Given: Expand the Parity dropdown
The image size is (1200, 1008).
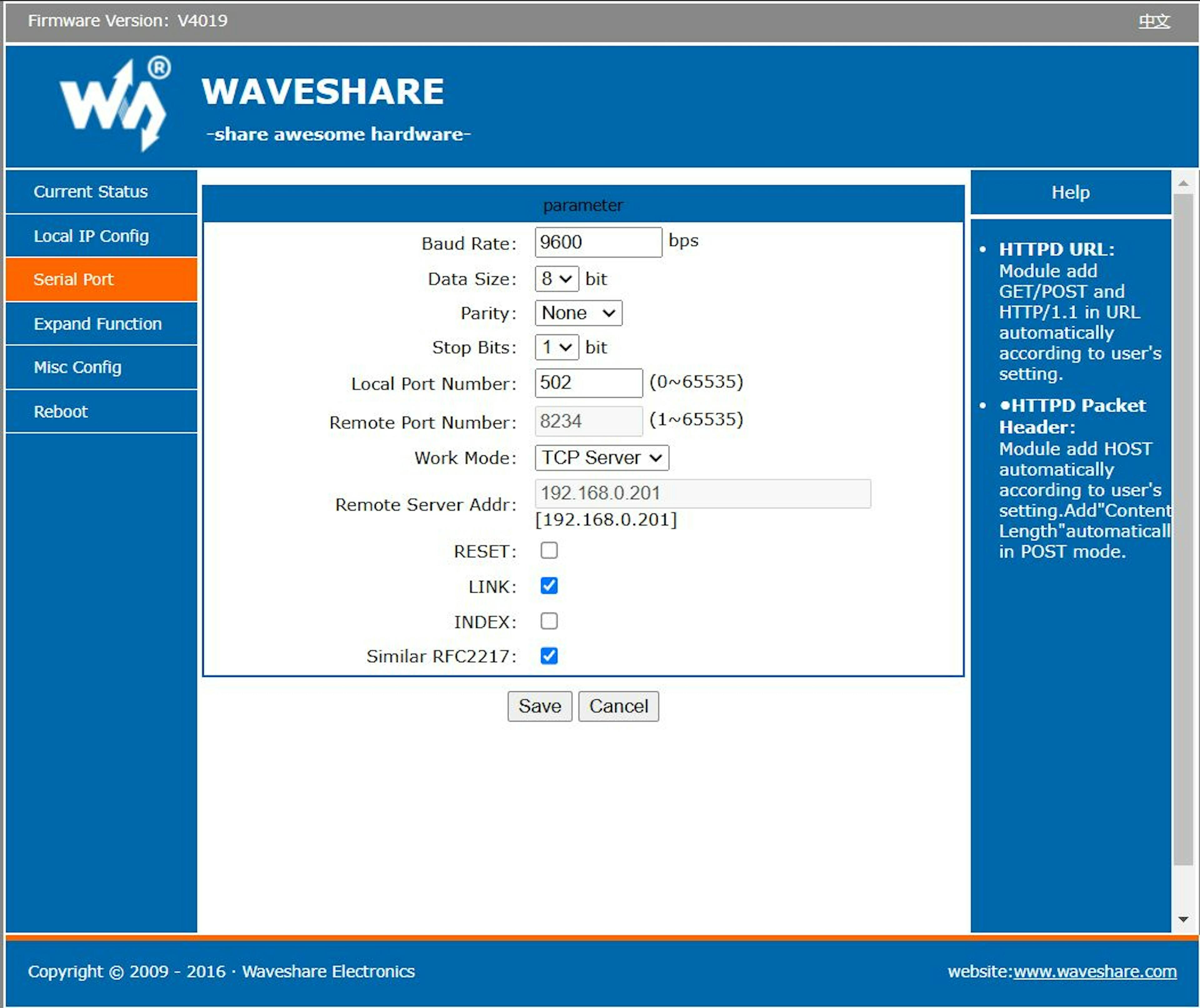Looking at the screenshot, I should [x=578, y=313].
